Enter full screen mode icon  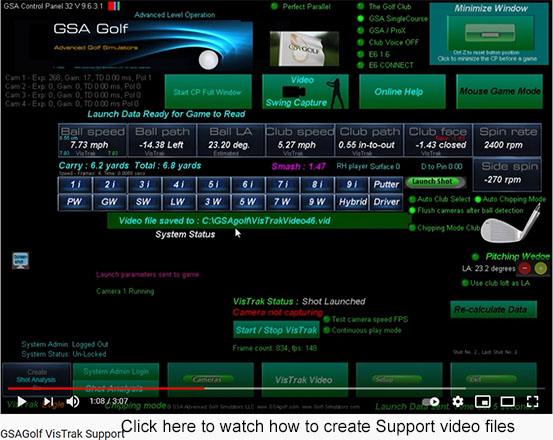click(532, 401)
